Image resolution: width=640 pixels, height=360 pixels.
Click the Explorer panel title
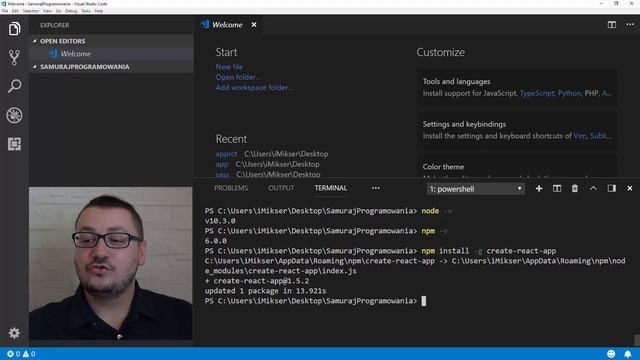(x=55, y=25)
